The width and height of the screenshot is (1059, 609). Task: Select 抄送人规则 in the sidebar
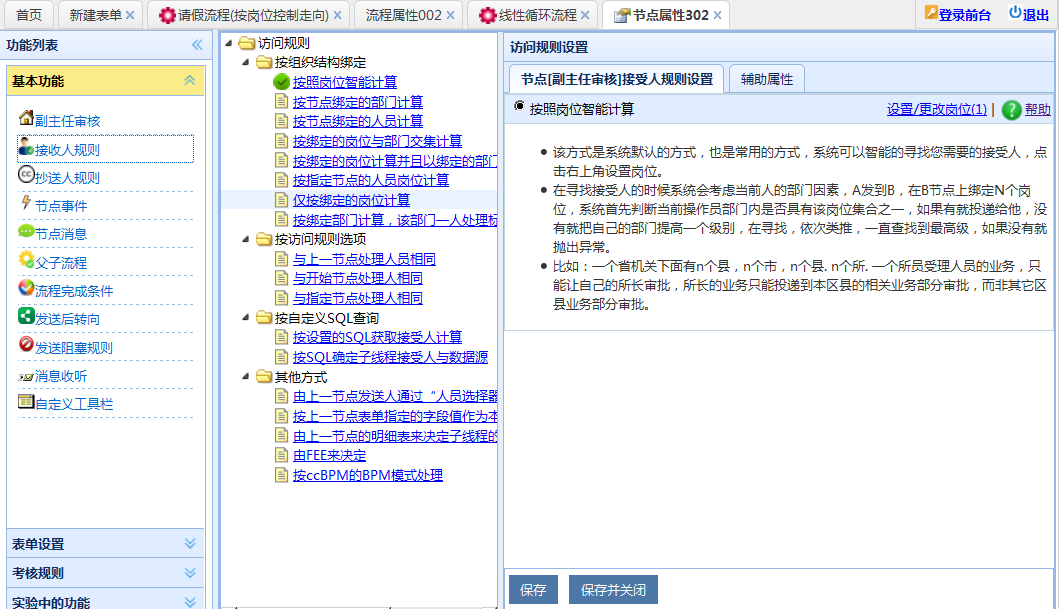pos(68,178)
